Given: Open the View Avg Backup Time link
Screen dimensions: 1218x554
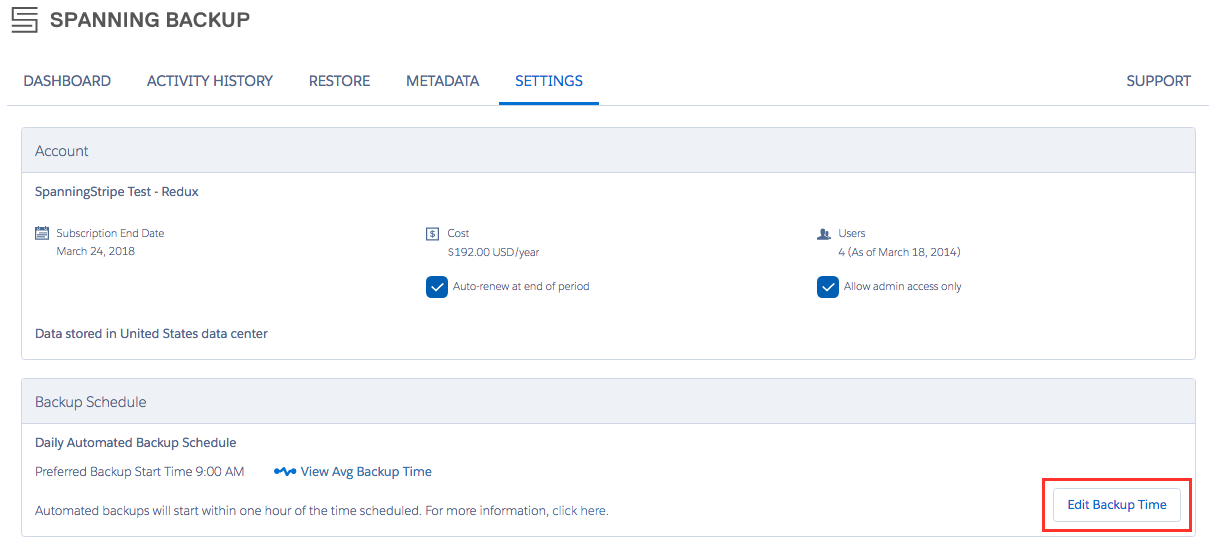Looking at the screenshot, I should (x=366, y=472).
